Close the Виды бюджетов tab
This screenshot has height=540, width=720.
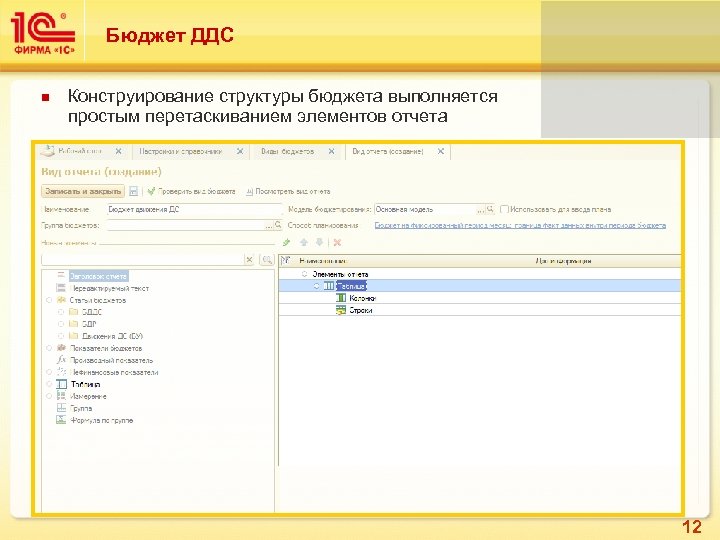[x=332, y=151]
